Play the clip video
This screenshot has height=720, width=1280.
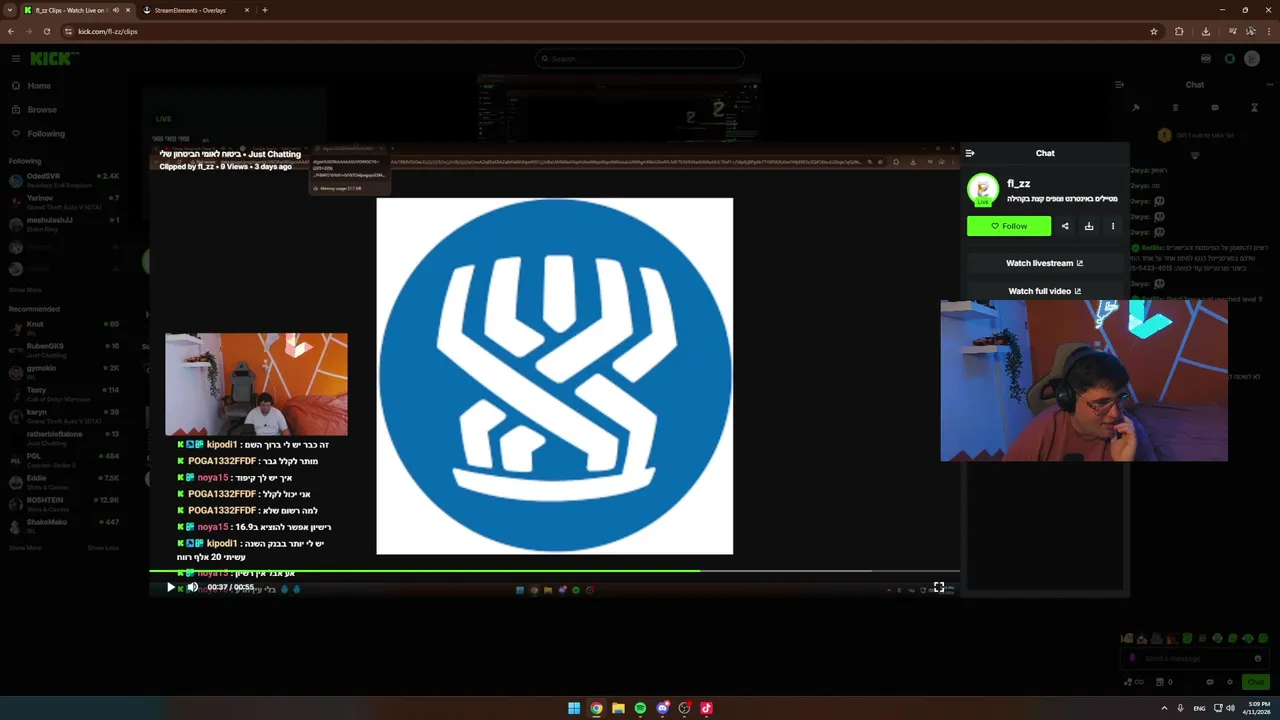coord(170,587)
